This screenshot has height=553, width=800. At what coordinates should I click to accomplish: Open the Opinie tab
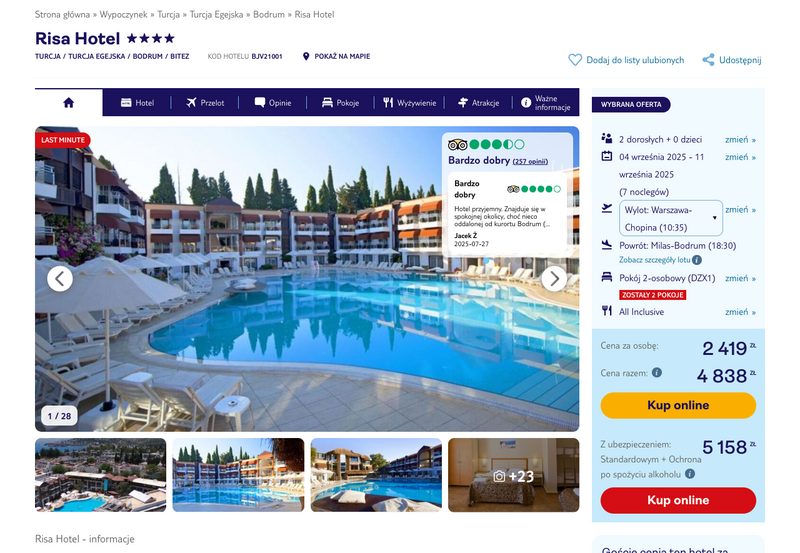[x=273, y=103]
